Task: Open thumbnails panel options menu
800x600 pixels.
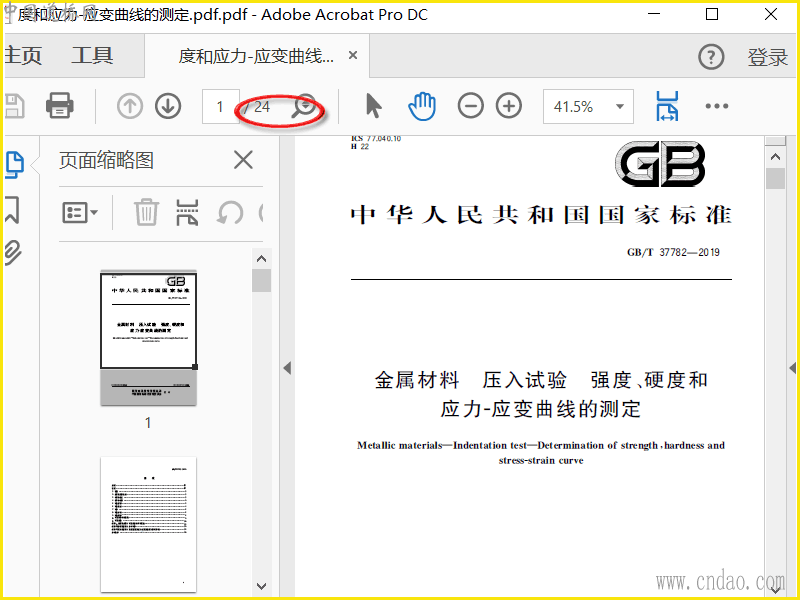Action: coord(80,212)
